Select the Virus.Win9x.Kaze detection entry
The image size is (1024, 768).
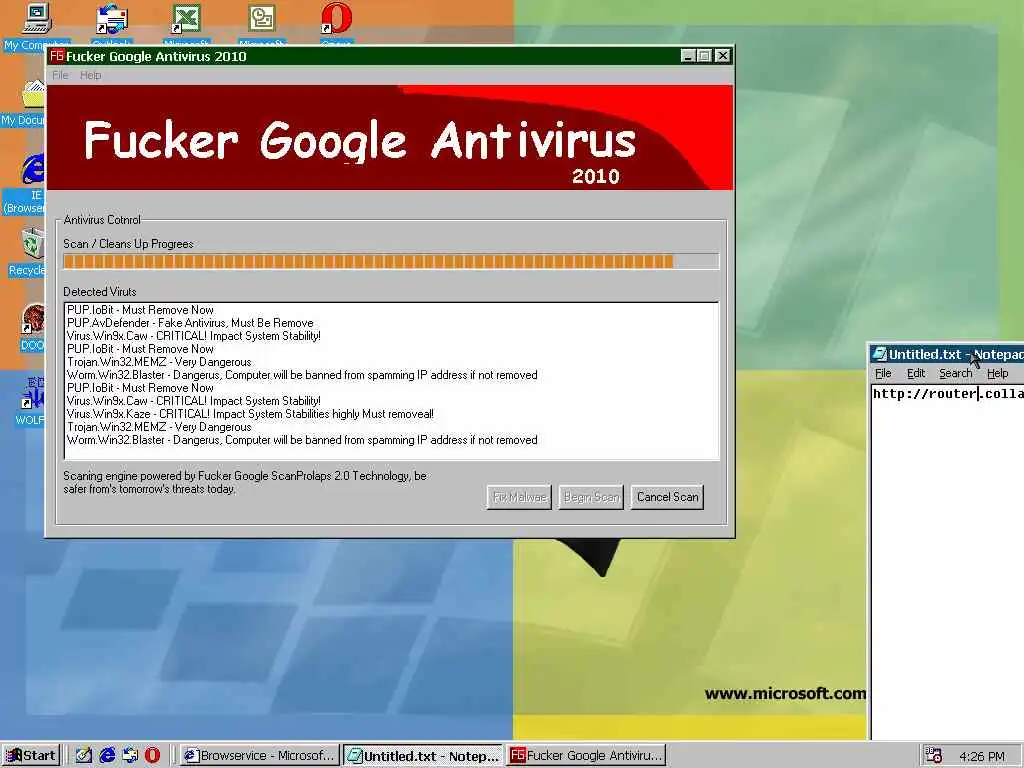(250, 414)
